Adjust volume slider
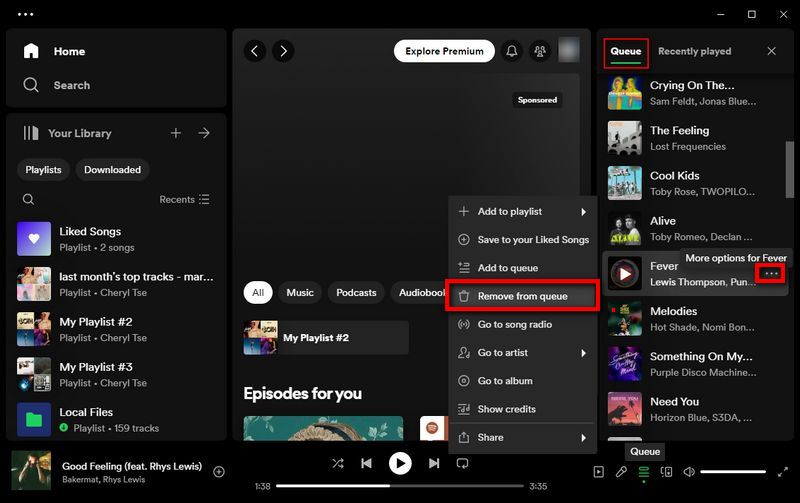The width and height of the screenshot is (800, 503). point(733,472)
